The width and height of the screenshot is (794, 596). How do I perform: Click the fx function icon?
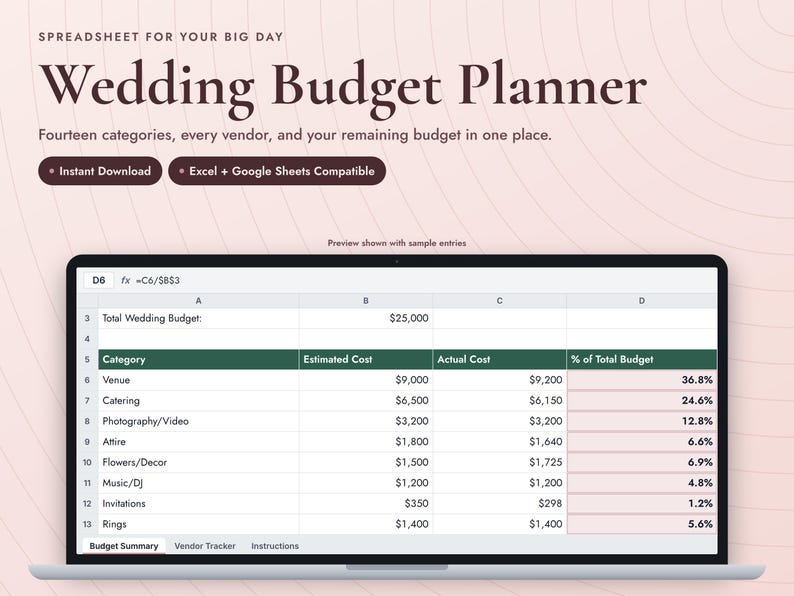tap(125, 280)
